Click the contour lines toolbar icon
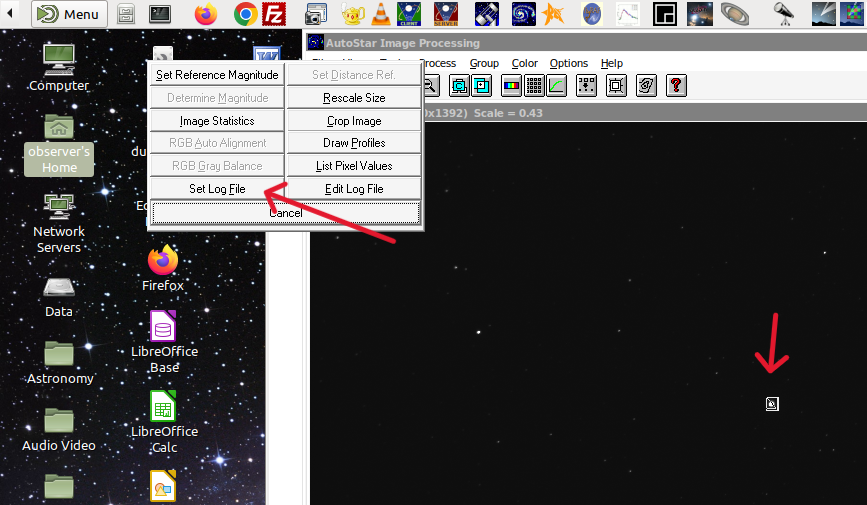Screen dimensions: 867x505 coord(646,86)
